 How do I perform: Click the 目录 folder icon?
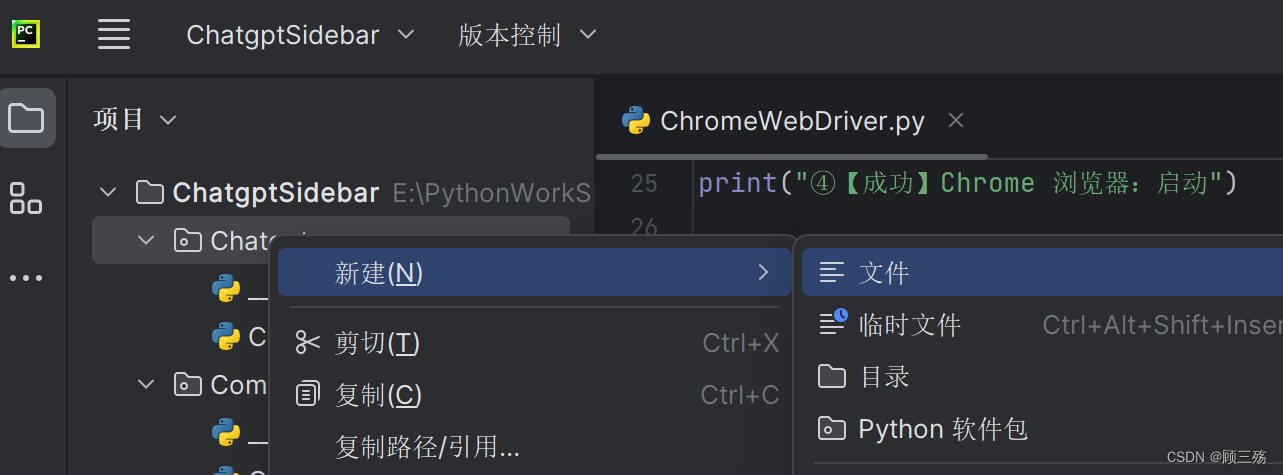[x=831, y=377]
